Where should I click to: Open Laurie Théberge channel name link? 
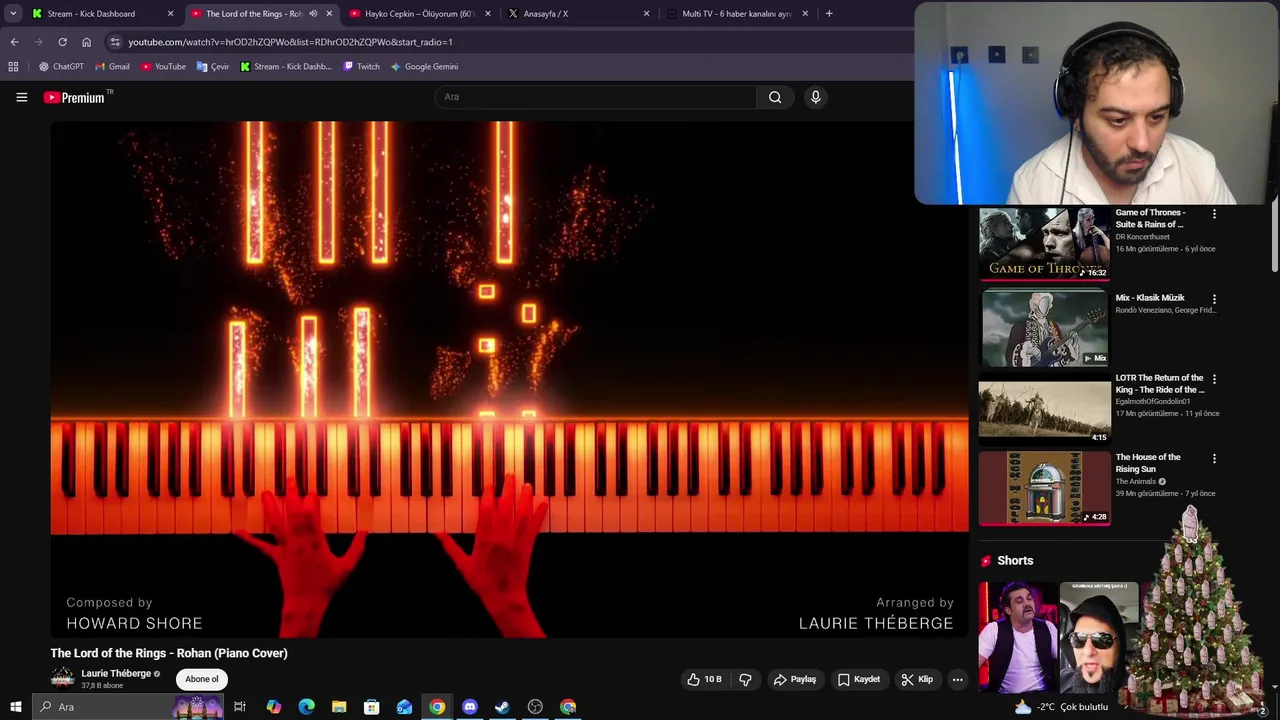pos(116,673)
